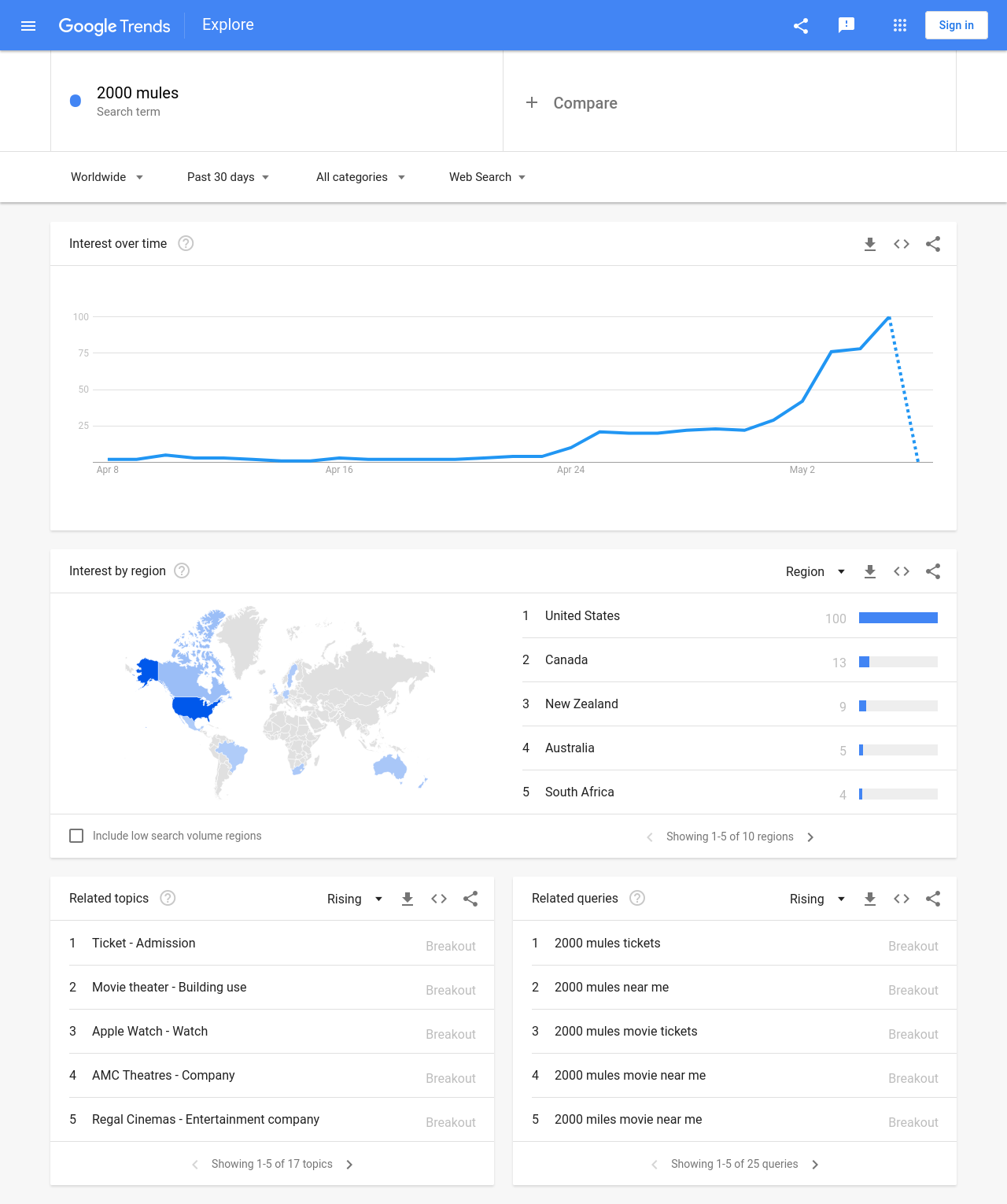Download Related queries CSV
The image size is (1007, 1204).
coord(870,899)
